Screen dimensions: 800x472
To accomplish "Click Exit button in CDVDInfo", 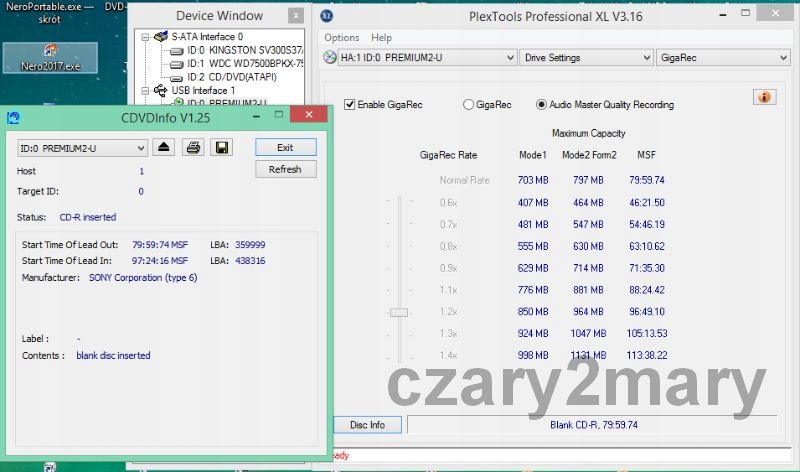I will (285, 147).
